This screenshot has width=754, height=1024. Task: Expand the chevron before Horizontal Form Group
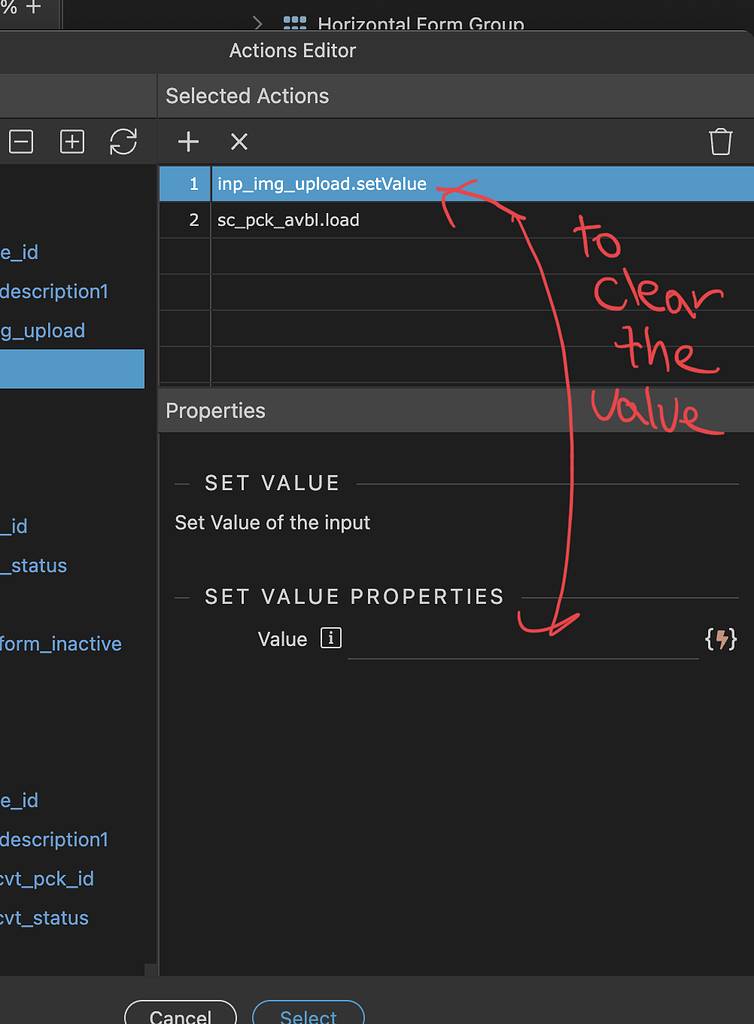click(x=257, y=22)
